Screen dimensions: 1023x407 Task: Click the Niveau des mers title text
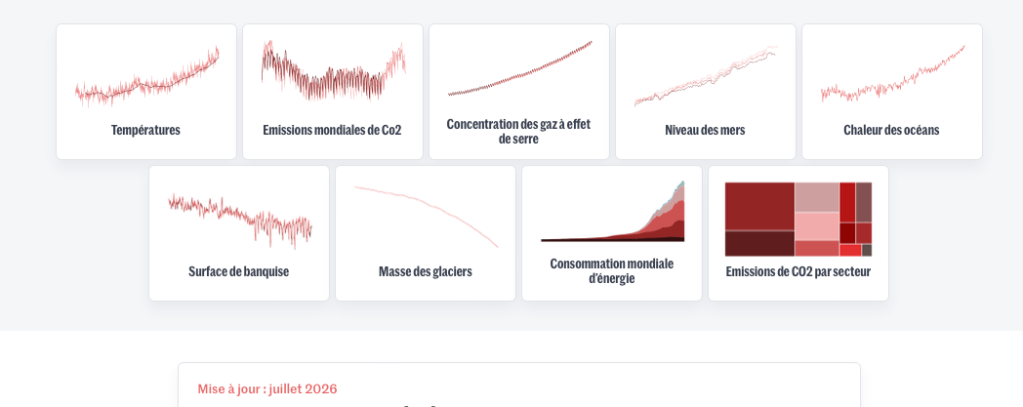[x=705, y=130]
